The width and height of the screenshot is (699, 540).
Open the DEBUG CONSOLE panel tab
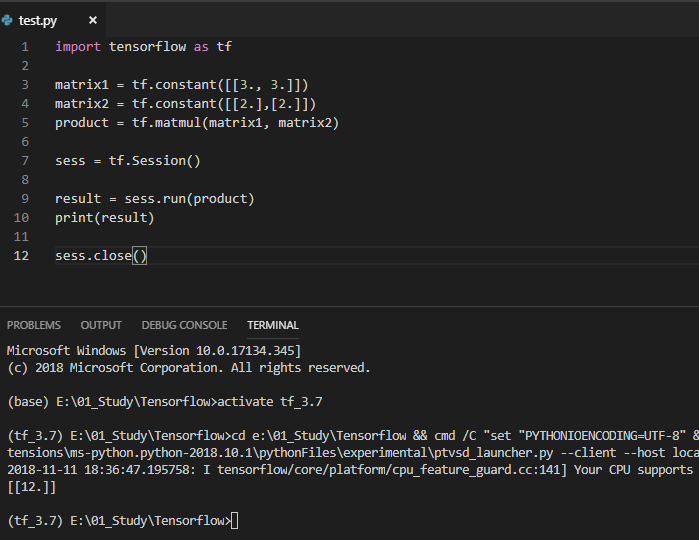click(185, 325)
